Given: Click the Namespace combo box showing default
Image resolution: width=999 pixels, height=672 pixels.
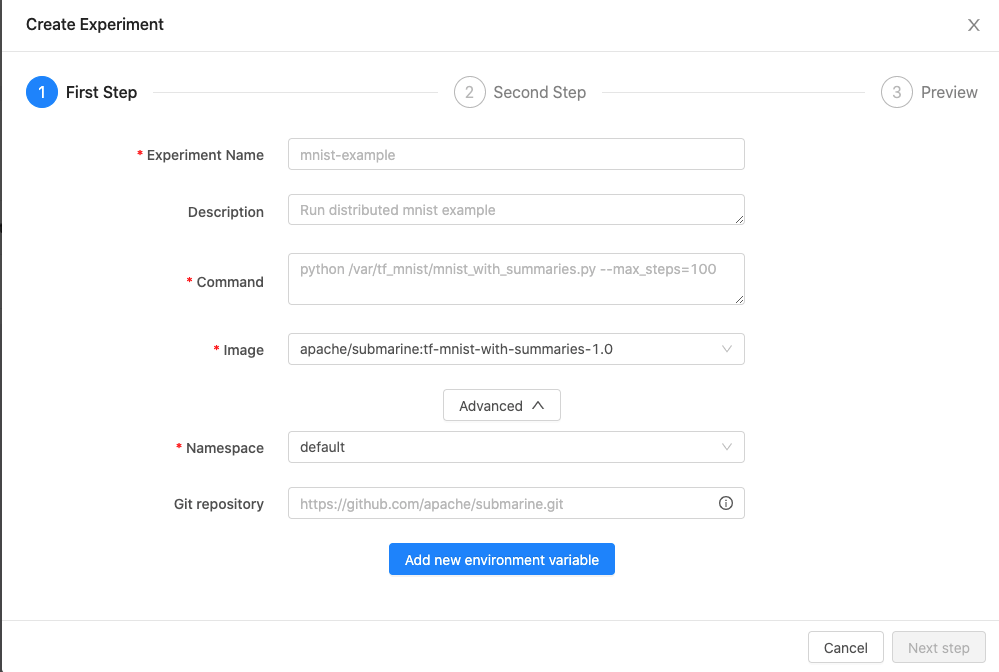Looking at the screenshot, I should [x=500, y=447].
